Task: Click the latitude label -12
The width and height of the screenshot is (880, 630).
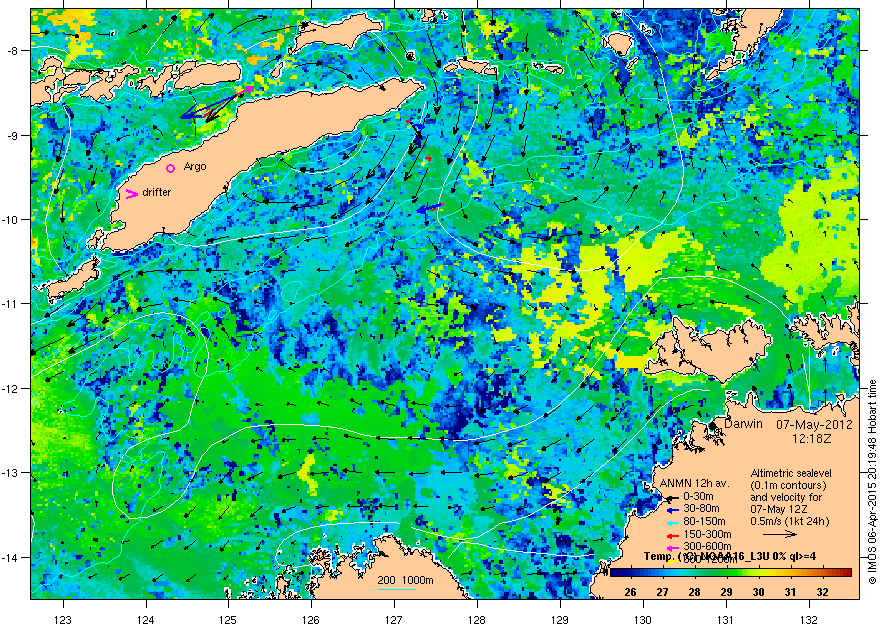Action: tap(11, 388)
